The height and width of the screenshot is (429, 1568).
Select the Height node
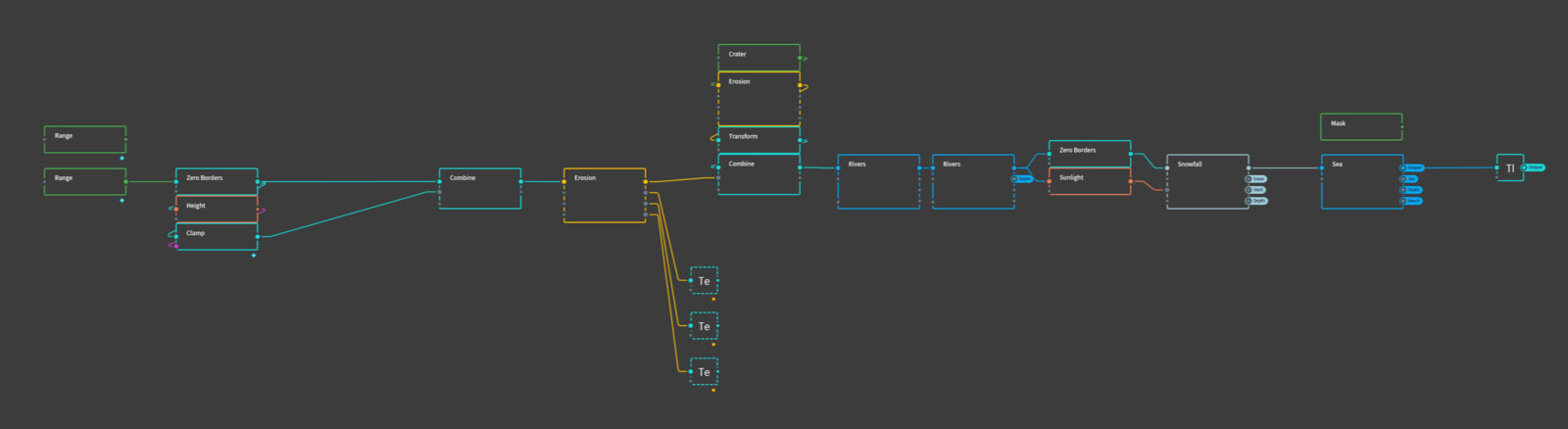217,209
